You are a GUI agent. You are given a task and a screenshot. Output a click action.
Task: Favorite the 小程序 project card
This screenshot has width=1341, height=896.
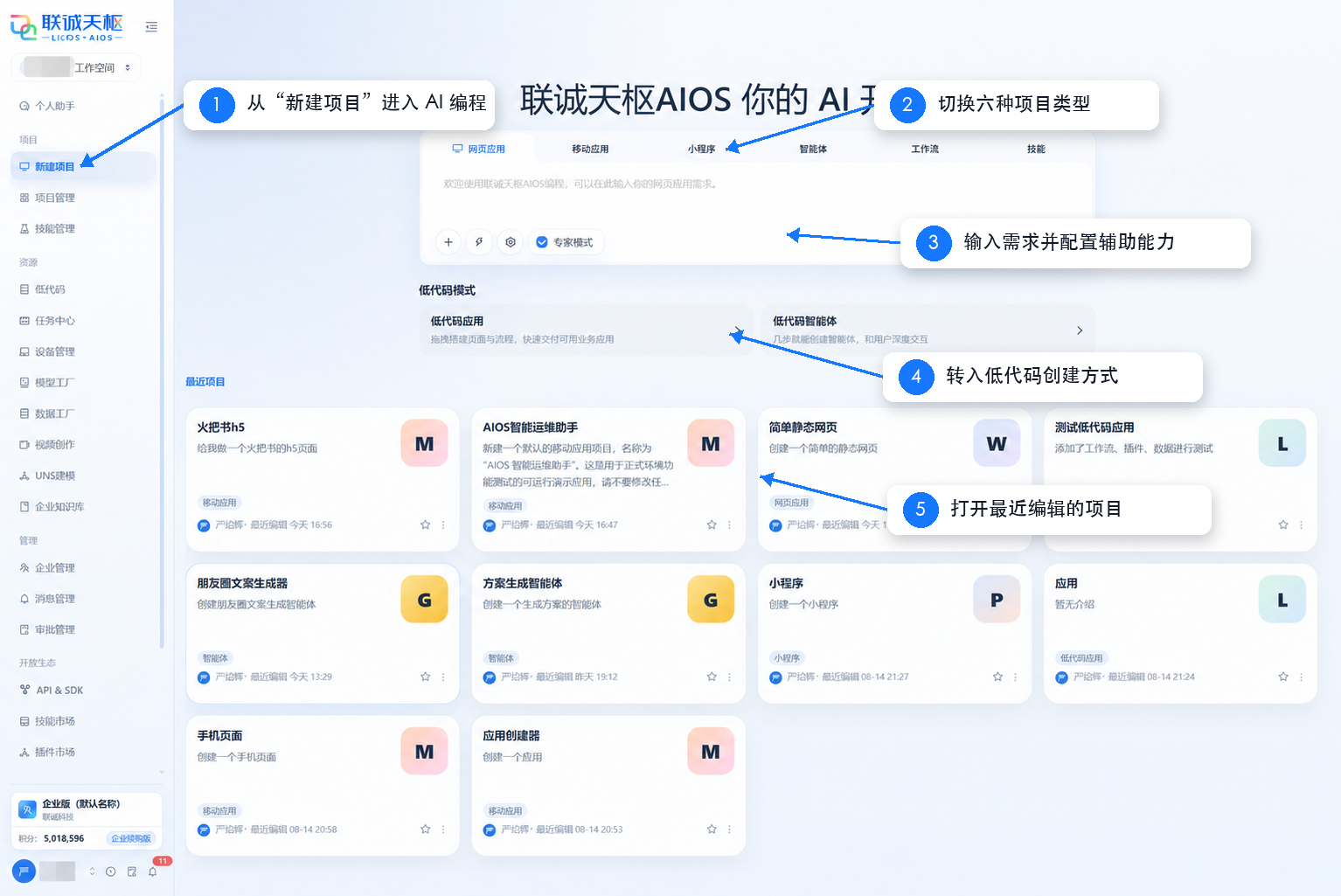click(x=997, y=677)
